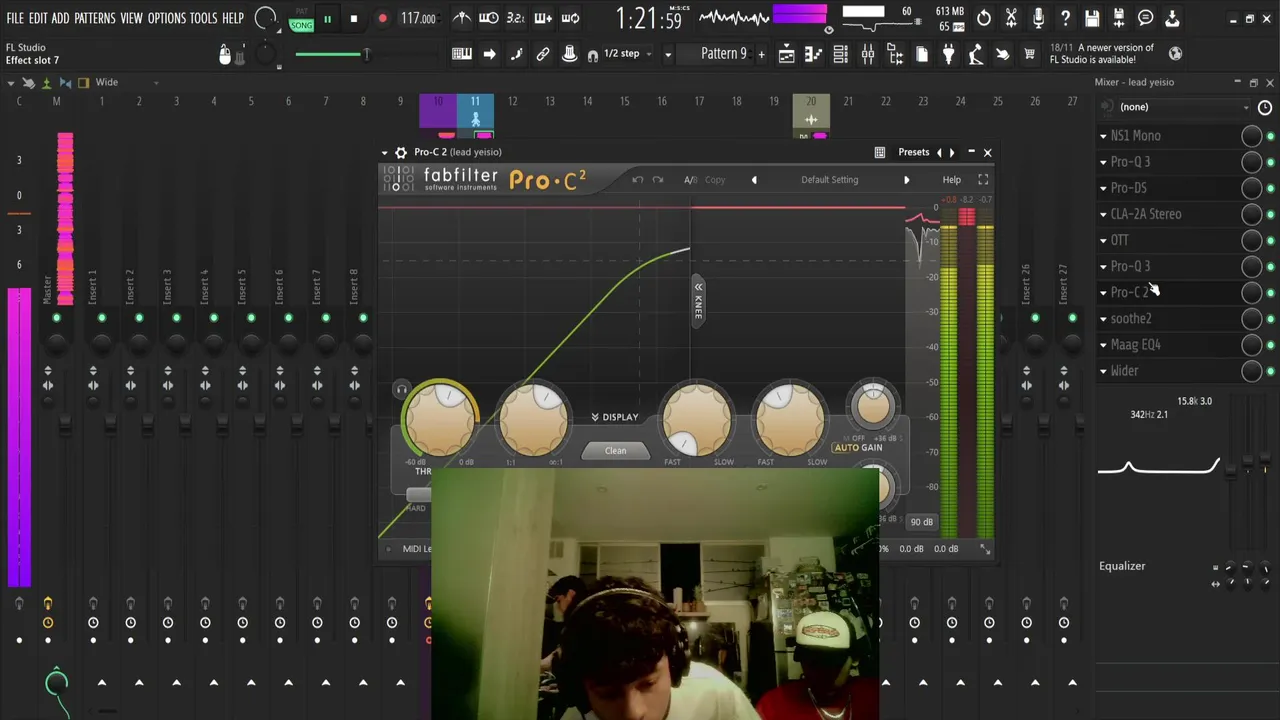This screenshot has width=1280, height=720.
Task: Click the microphone recording icon
Action: 1038,19
